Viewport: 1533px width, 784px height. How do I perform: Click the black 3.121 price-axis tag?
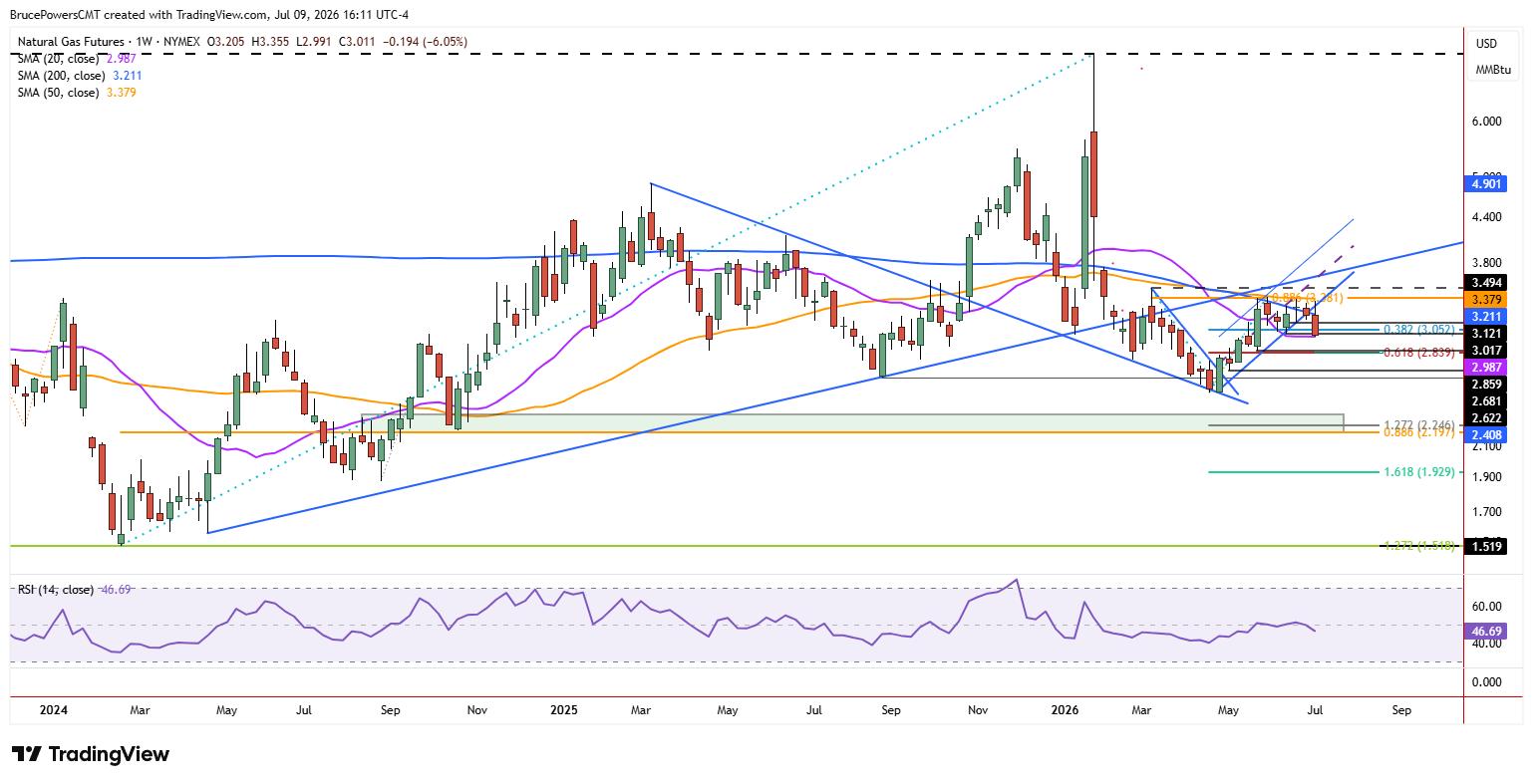(x=1485, y=333)
